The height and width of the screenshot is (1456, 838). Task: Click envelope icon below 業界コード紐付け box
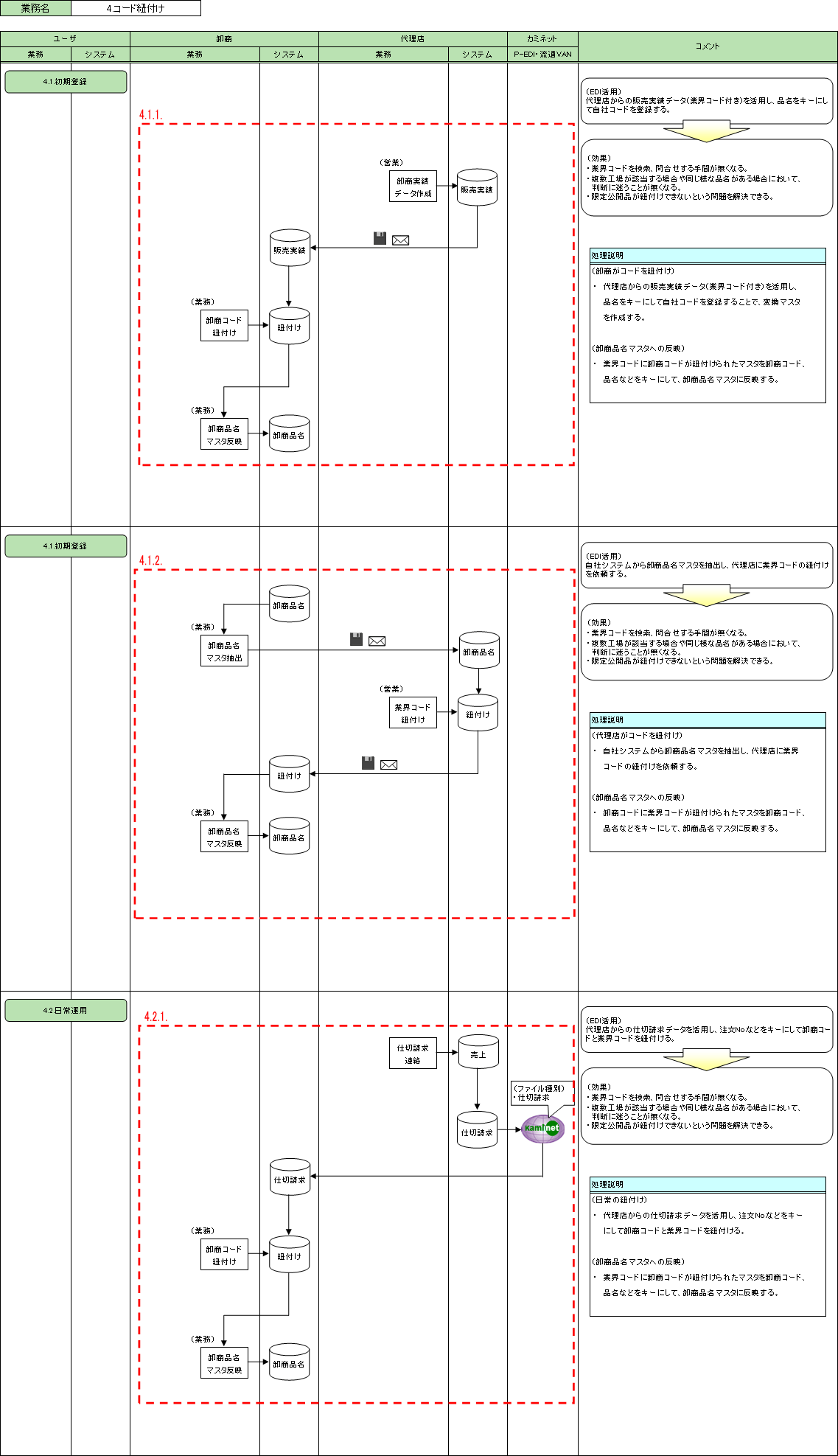(x=388, y=764)
